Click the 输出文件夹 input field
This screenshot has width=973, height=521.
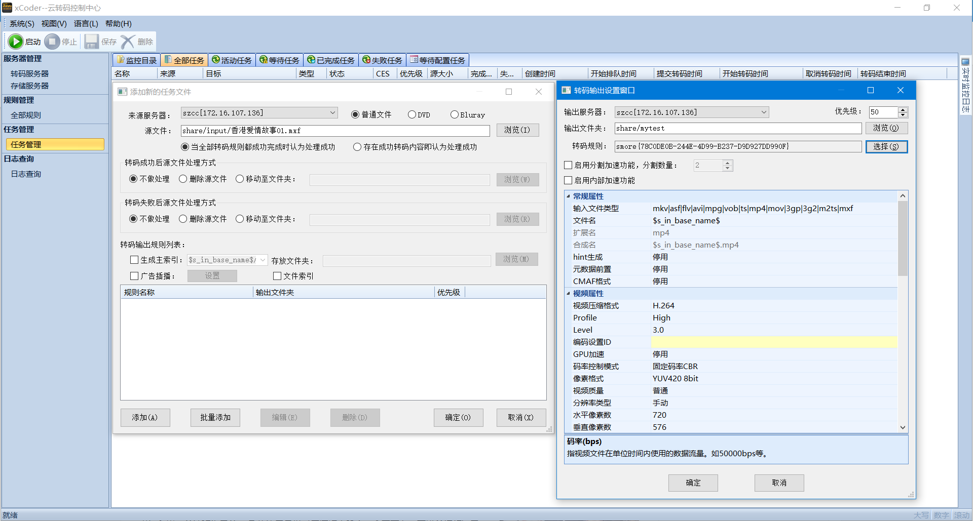(737, 129)
